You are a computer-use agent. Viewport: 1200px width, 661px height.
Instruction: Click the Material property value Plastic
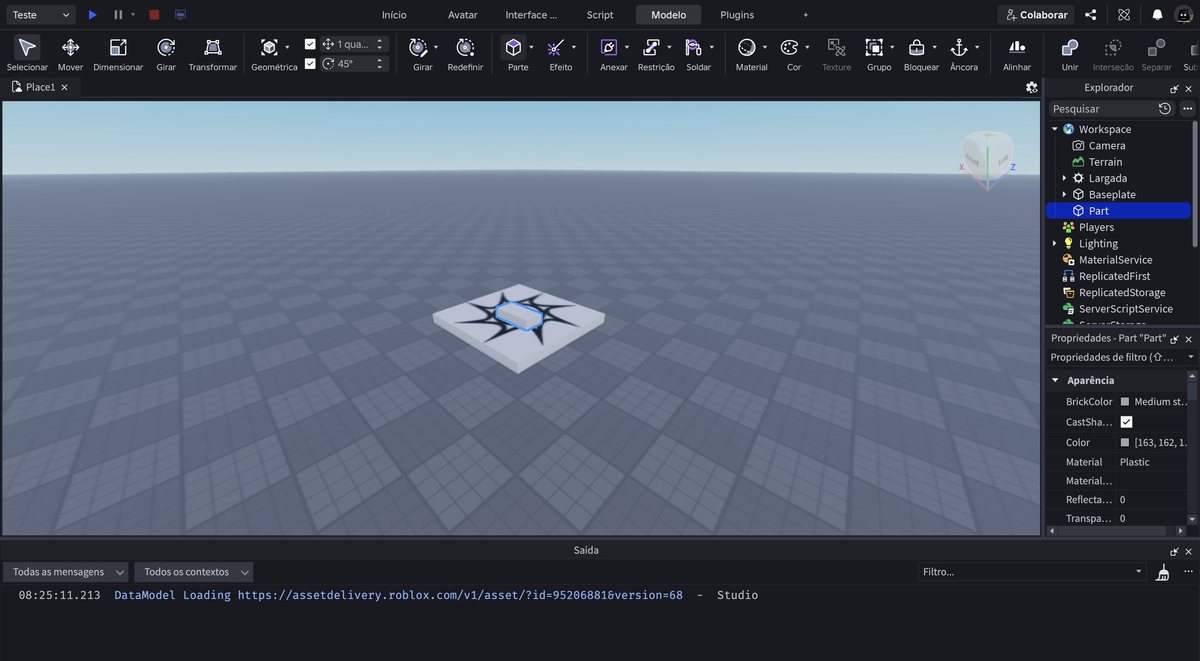[x=1134, y=462]
